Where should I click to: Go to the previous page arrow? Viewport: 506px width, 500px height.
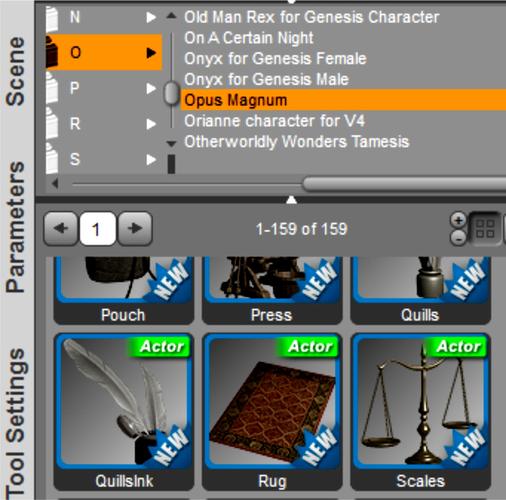point(61,229)
